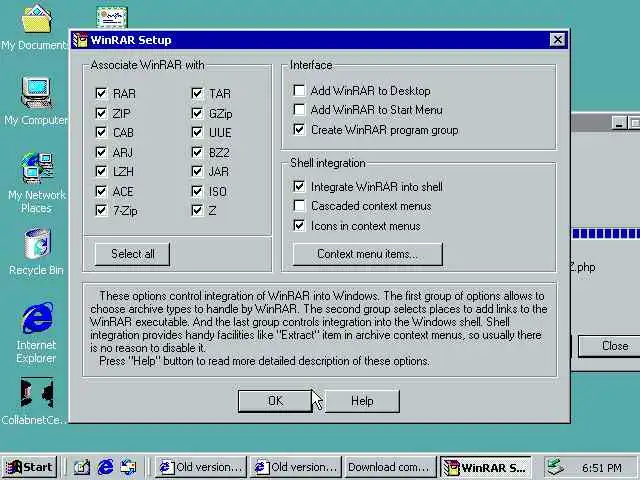The image size is (640, 480).
Task: Enable Add WinRAR to Desktop
Action: [x=299, y=90]
